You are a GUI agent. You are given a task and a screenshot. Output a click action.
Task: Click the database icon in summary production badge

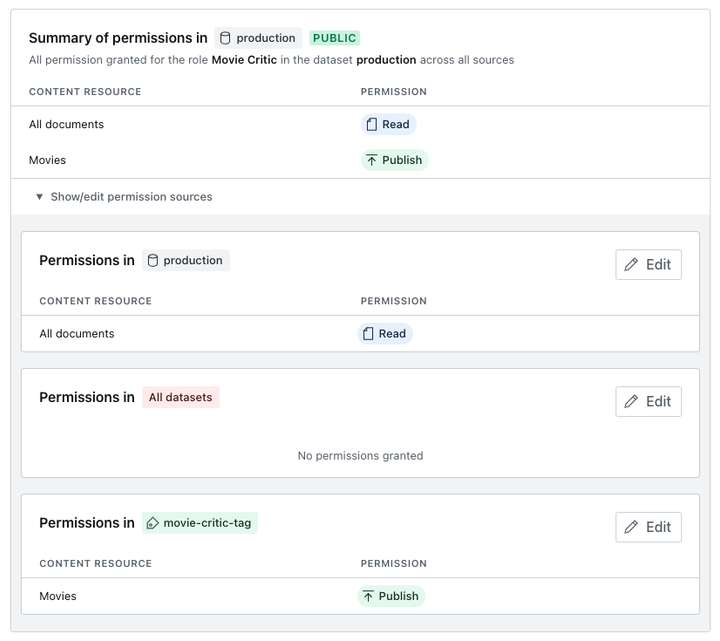(225, 39)
